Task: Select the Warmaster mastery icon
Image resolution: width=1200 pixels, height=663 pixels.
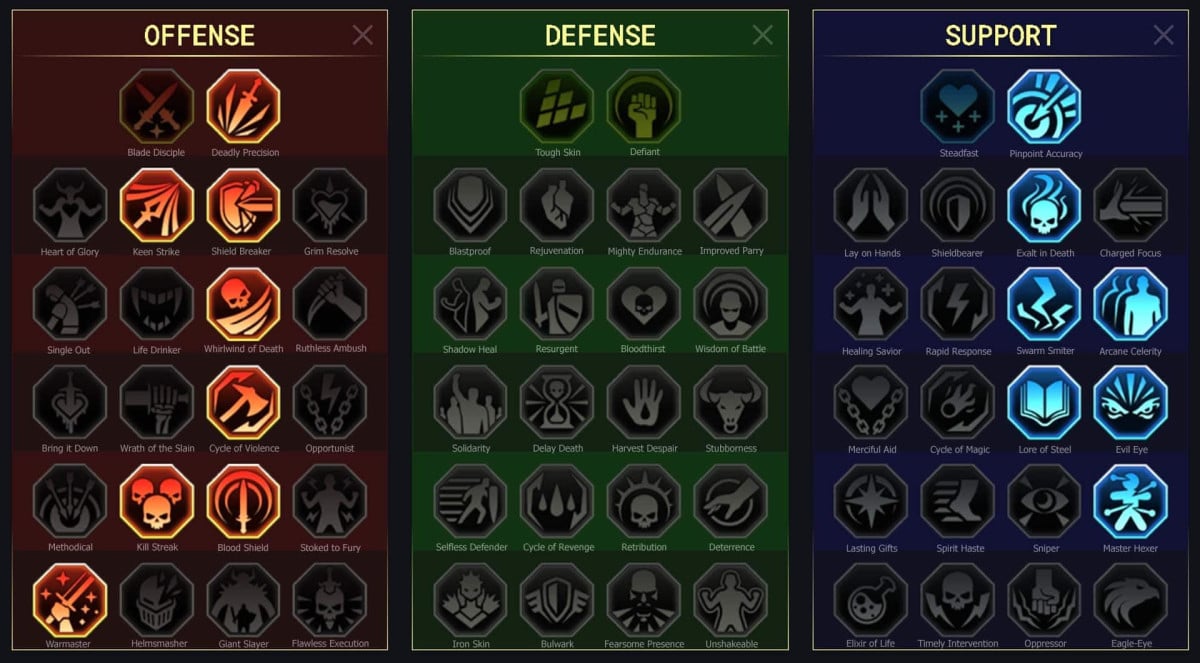Action: click(69, 599)
